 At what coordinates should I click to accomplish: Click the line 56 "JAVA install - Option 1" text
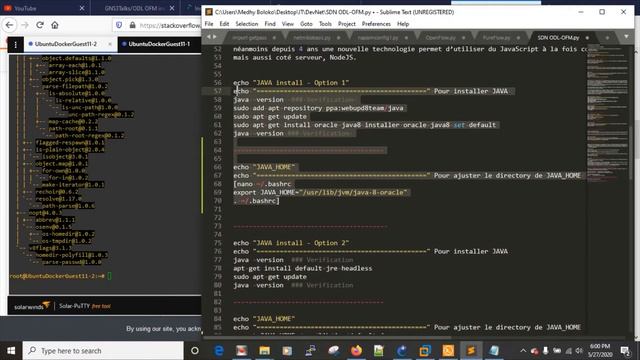pos(301,83)
